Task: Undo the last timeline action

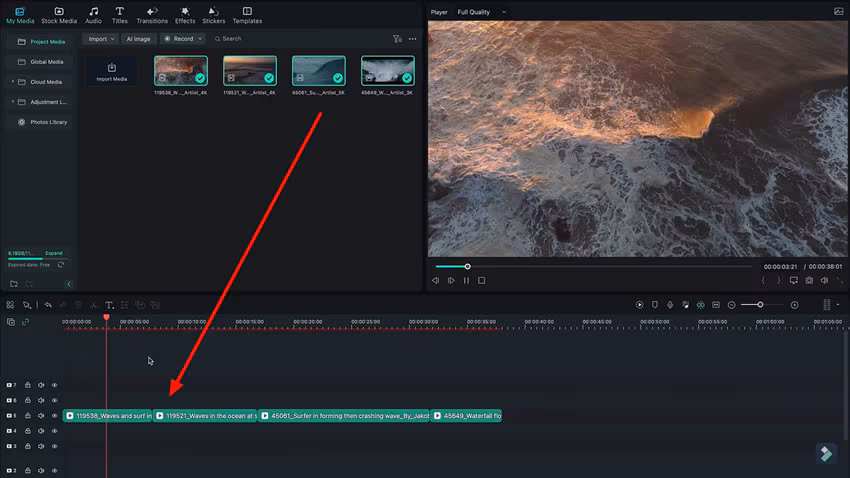Action: 48,305
